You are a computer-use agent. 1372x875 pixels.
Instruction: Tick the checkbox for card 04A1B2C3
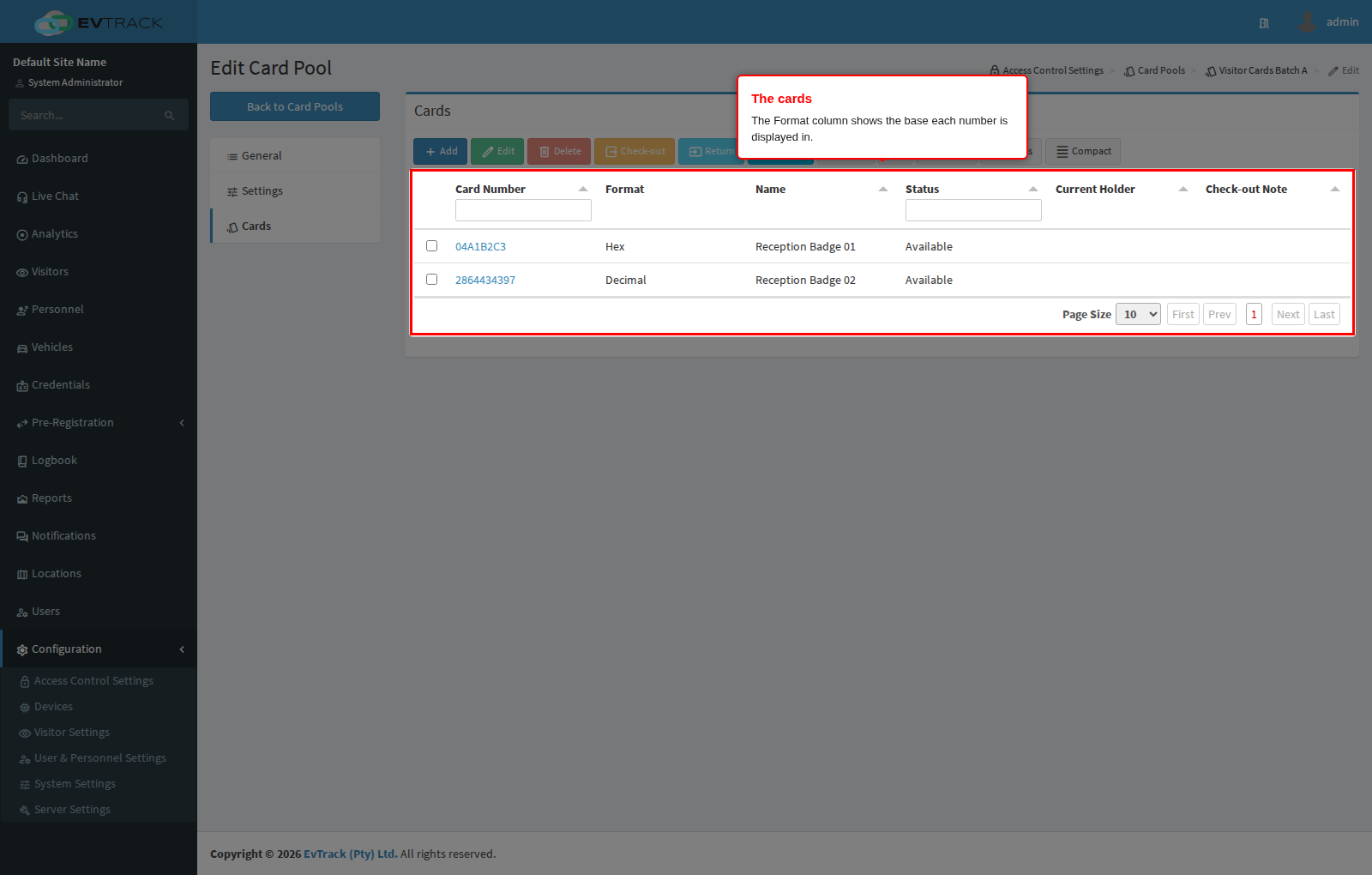(431, 246)
